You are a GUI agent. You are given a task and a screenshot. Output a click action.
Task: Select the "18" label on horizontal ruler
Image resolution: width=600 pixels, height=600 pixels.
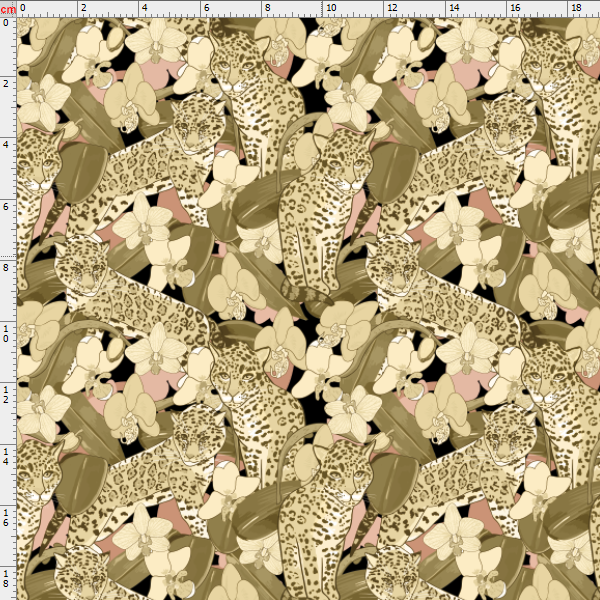(577, 8)
